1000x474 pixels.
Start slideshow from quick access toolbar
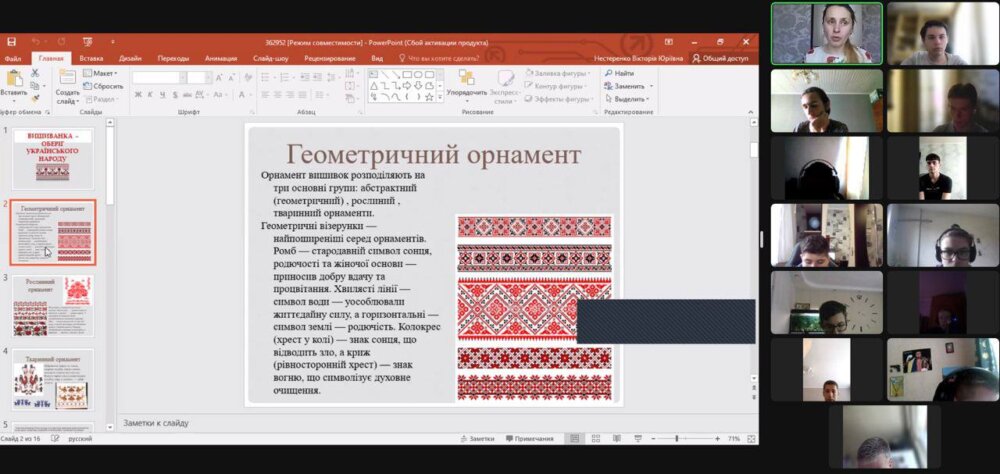(88, 42)
